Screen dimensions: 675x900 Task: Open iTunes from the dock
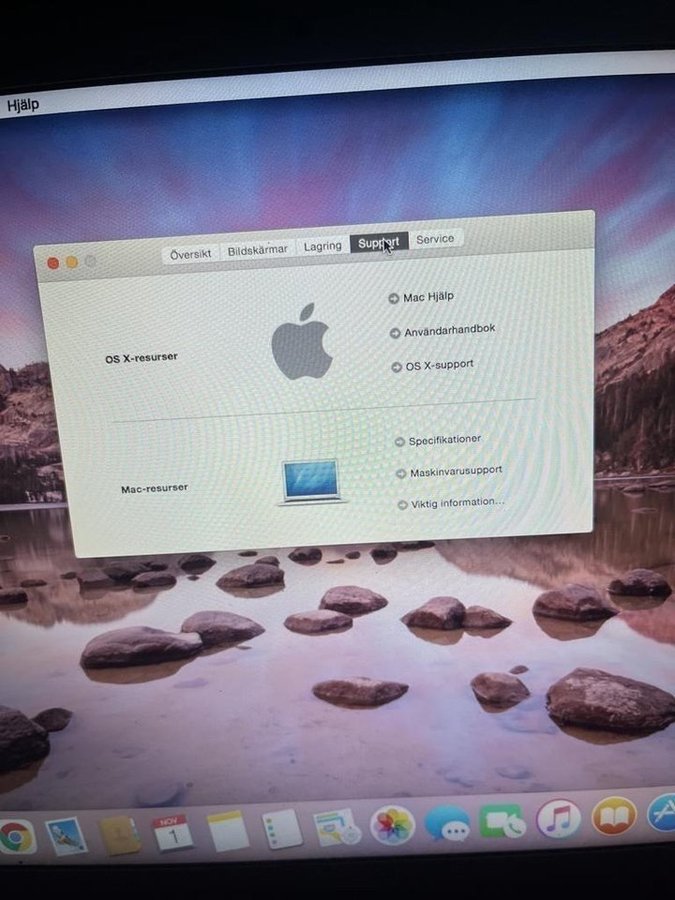click(558, 819)
